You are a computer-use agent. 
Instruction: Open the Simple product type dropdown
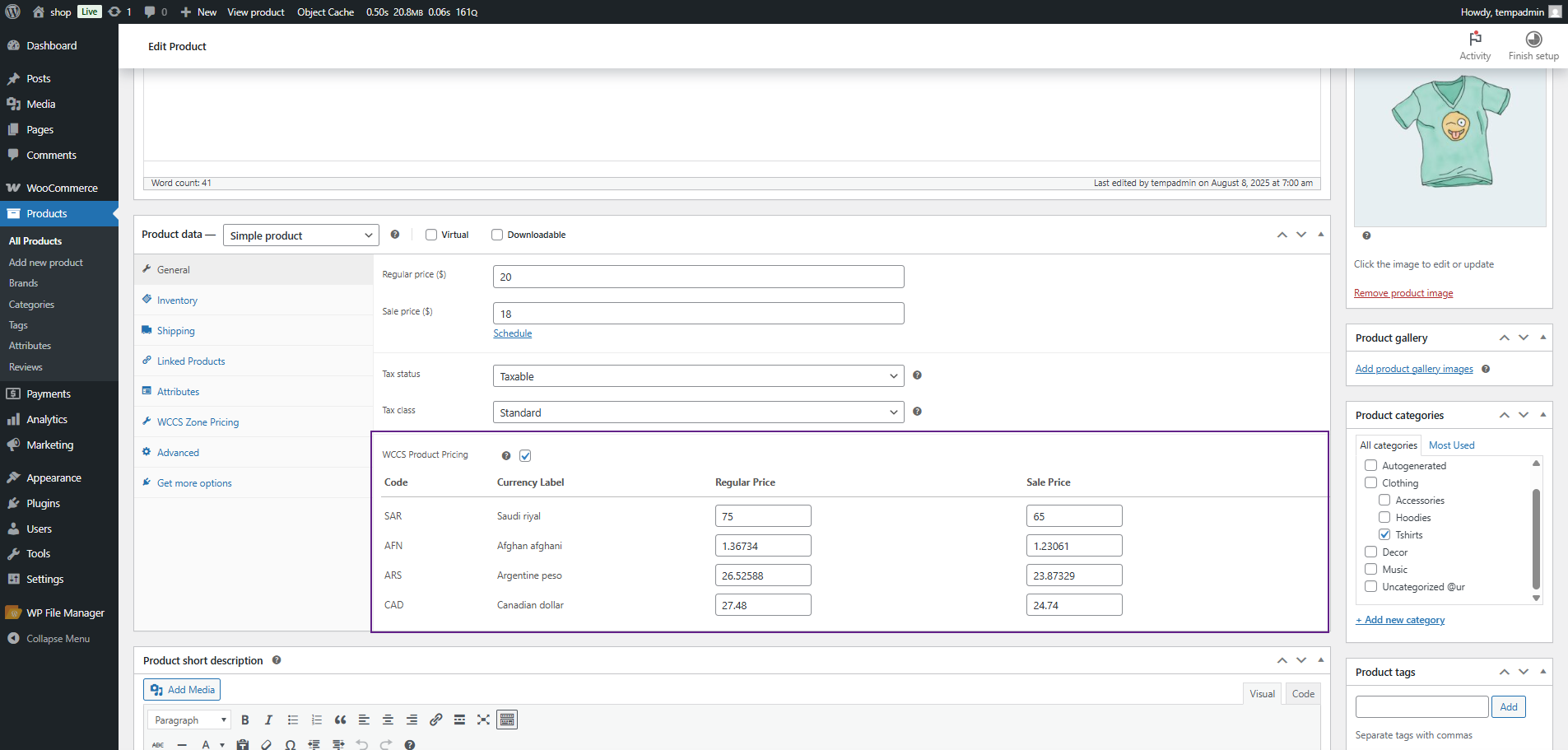click(300, 235)
